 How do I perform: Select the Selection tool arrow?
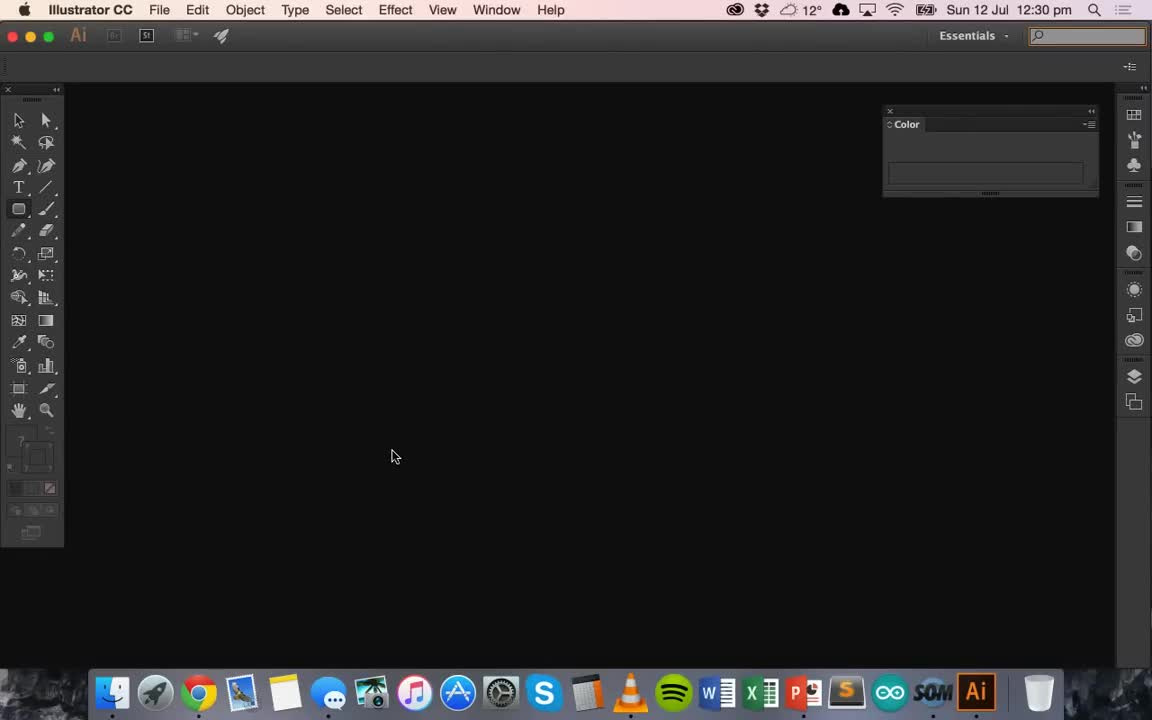click(18, 120)
